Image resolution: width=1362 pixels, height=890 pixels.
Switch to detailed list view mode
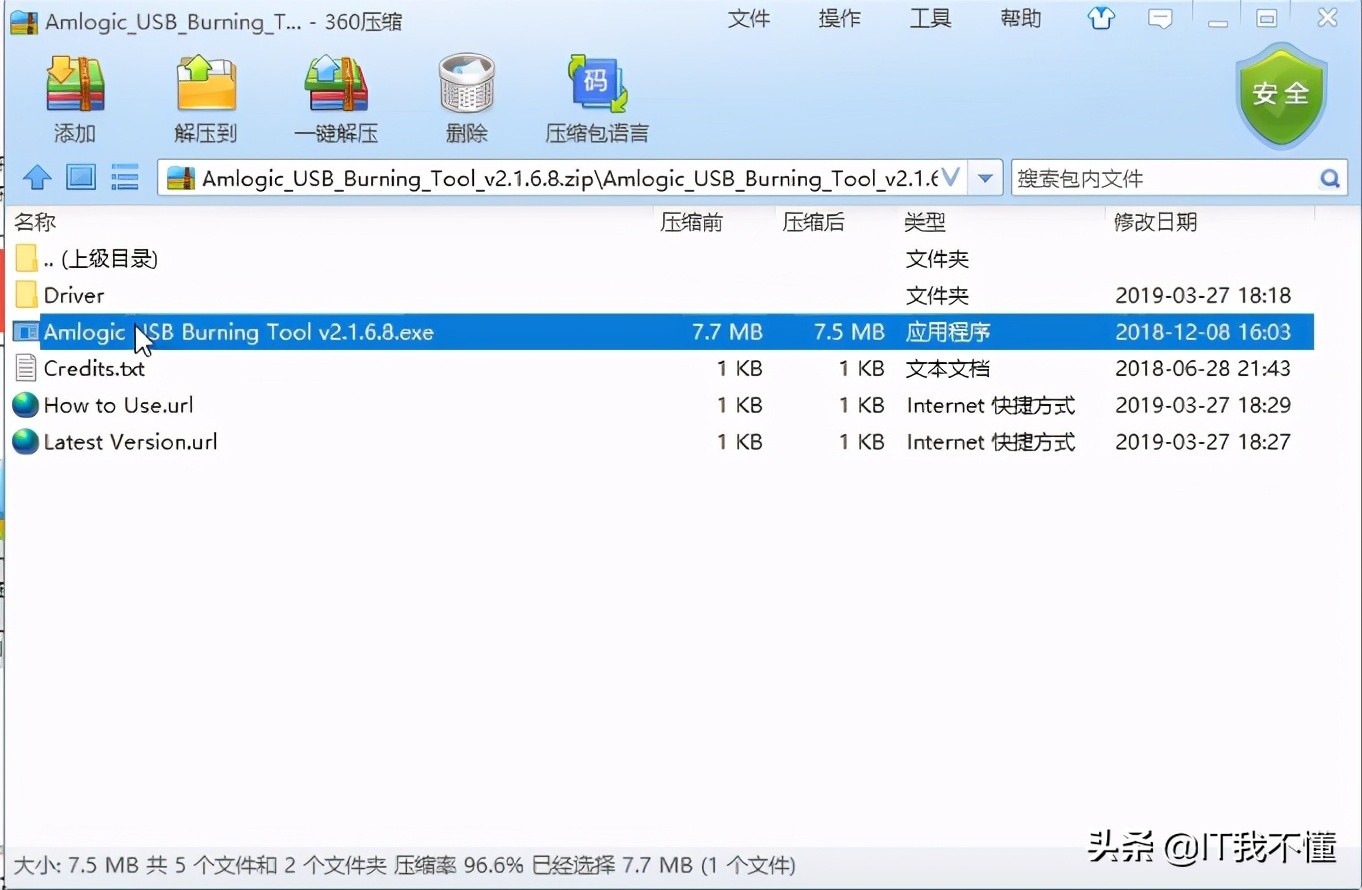(124, 177)
